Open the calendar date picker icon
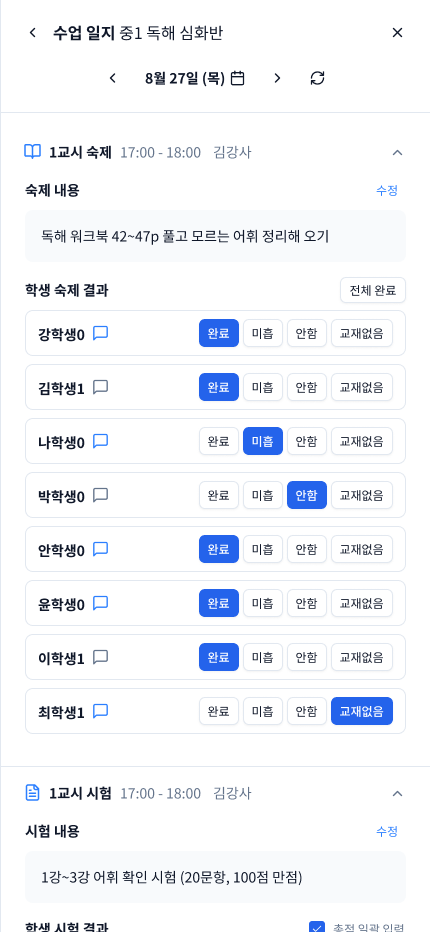The height and width of the screenshot is (932, 430). [x=237, y=78]
